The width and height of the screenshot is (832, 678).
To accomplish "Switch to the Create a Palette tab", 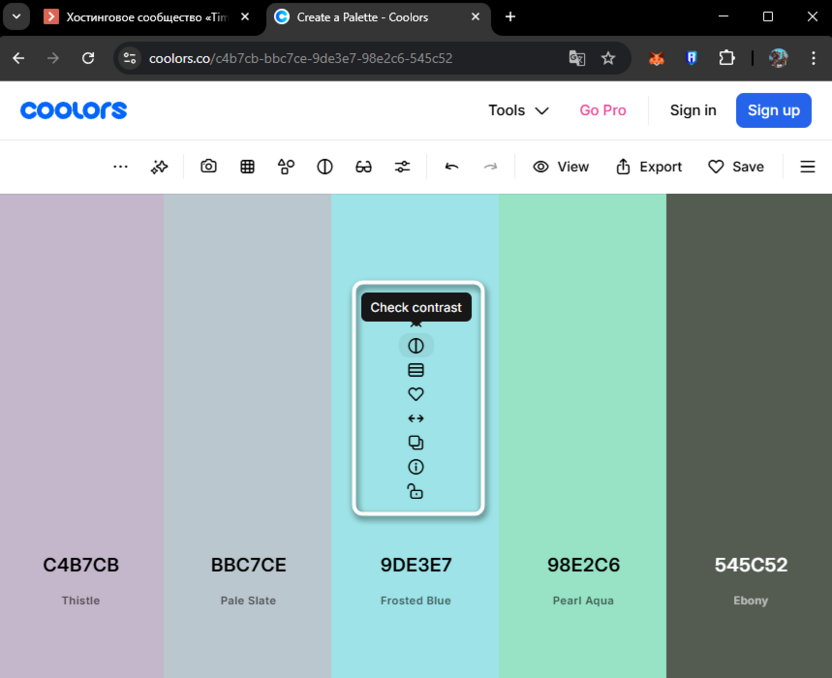I will (x=370, y=17).
